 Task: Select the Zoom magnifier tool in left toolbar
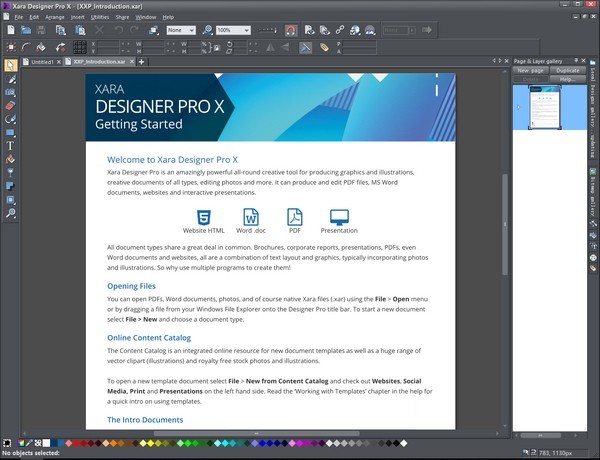click(x=11, y=213)
